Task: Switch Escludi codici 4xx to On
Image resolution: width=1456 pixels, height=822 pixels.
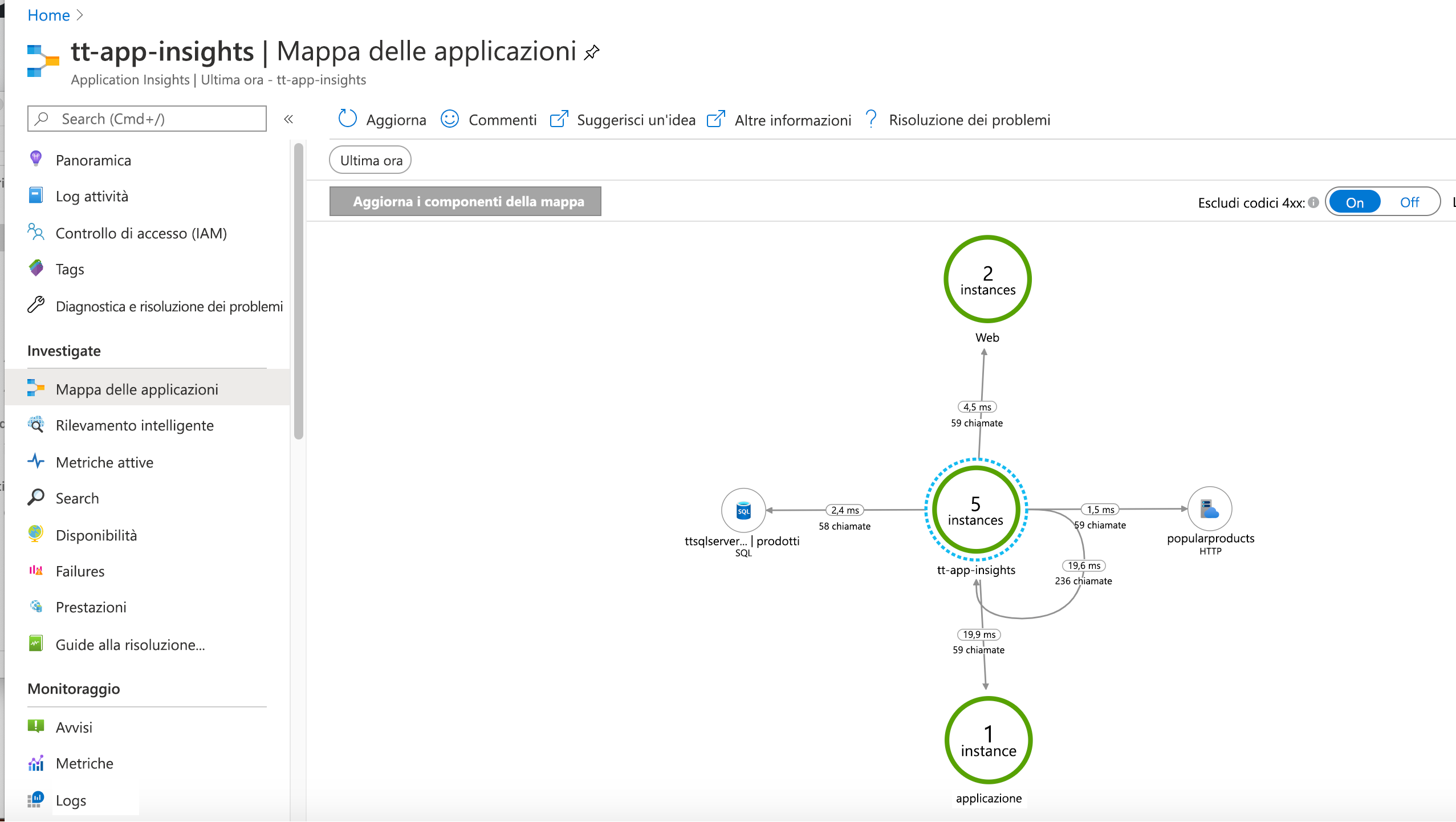Action: click(x=1355, y=202)
